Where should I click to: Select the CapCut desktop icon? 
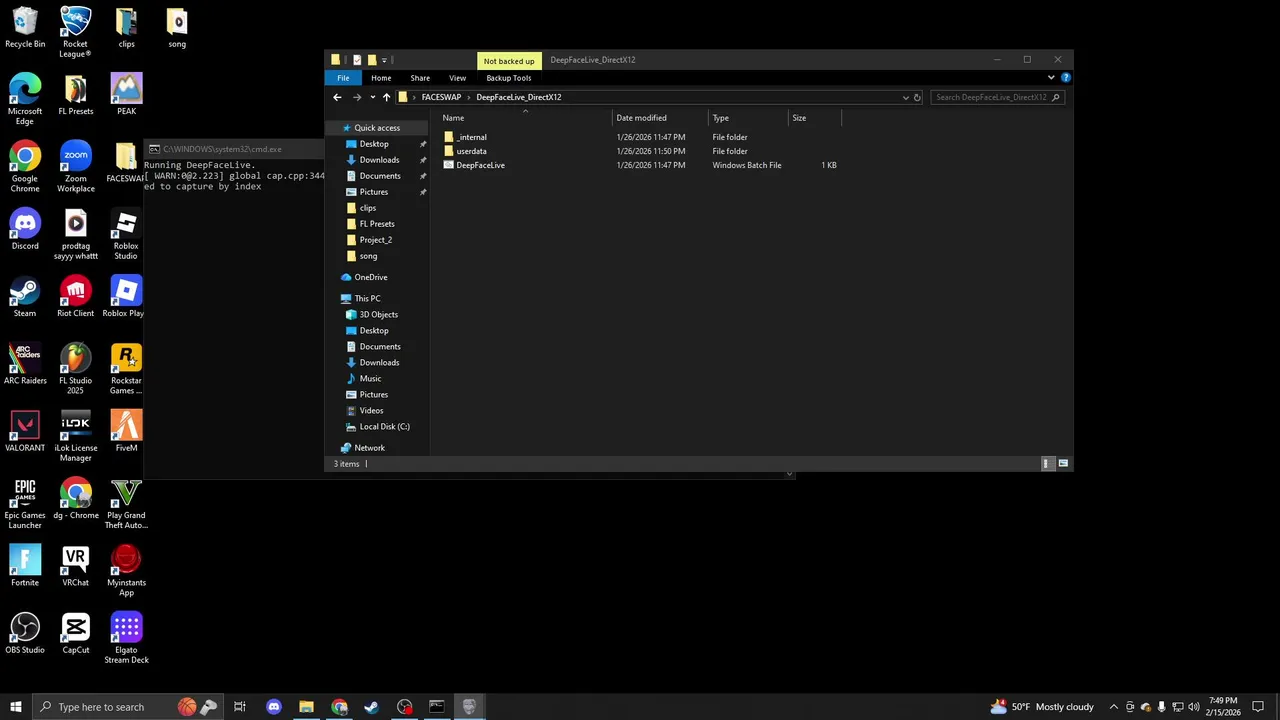click(75, 634)
